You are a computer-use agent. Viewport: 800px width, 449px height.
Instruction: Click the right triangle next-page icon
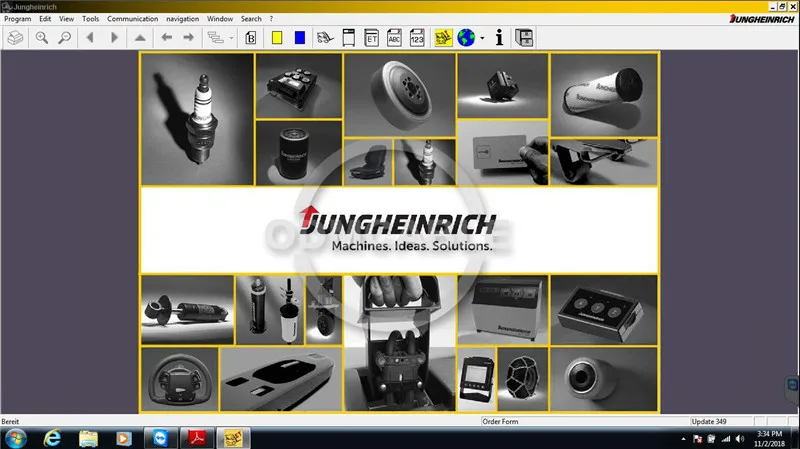click(114, 38)
